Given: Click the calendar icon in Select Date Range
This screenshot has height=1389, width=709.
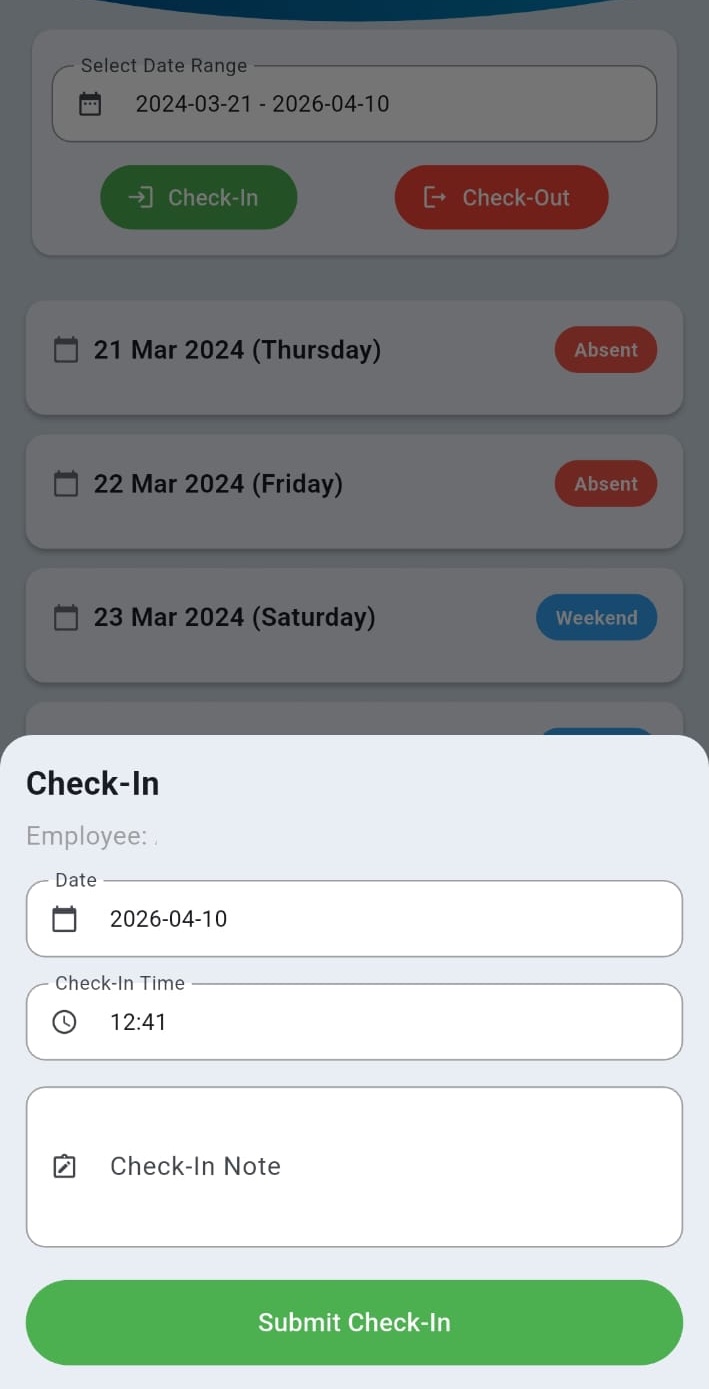Looking at the screenshot, I should pos(90,104).
